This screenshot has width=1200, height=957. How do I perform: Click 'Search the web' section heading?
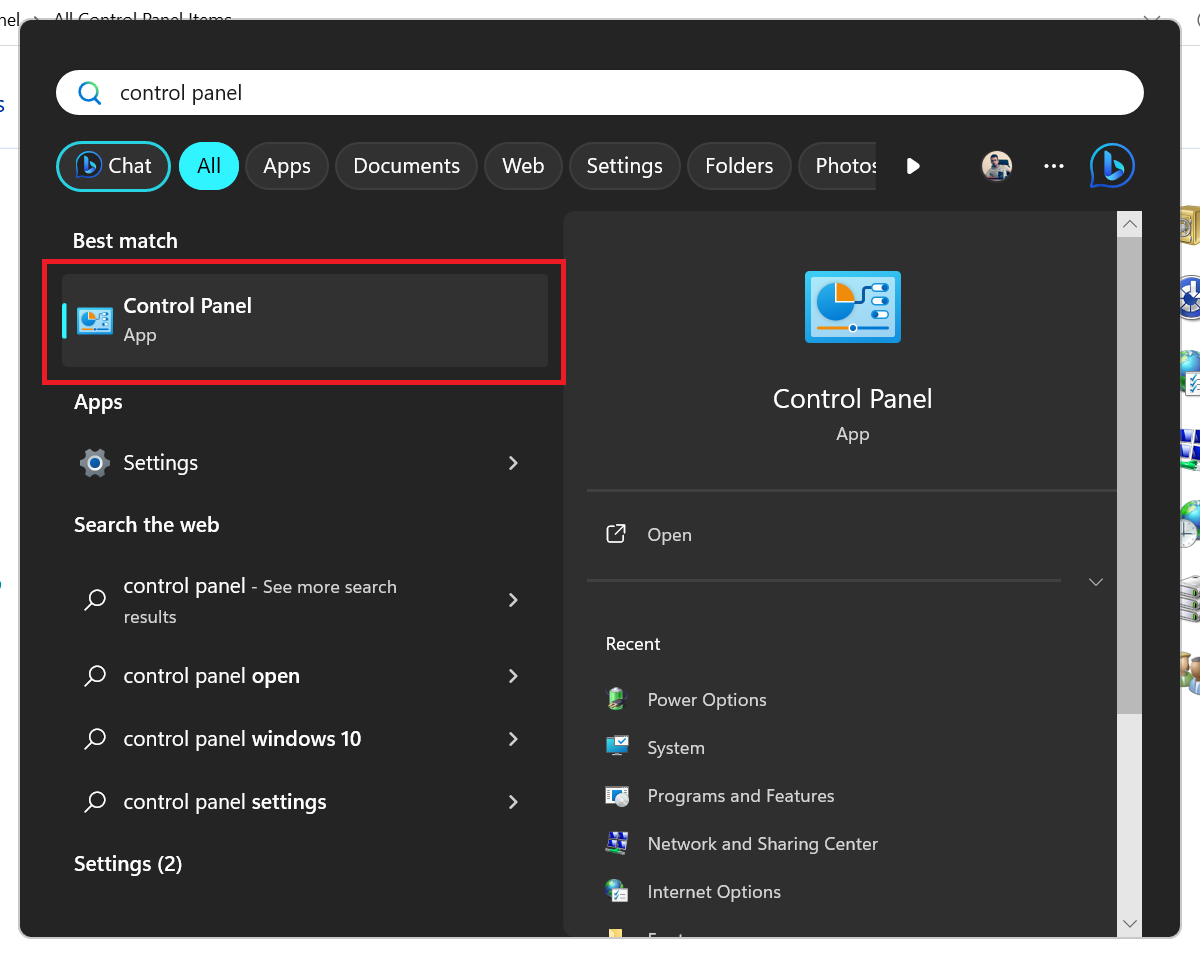pos(146,525)
